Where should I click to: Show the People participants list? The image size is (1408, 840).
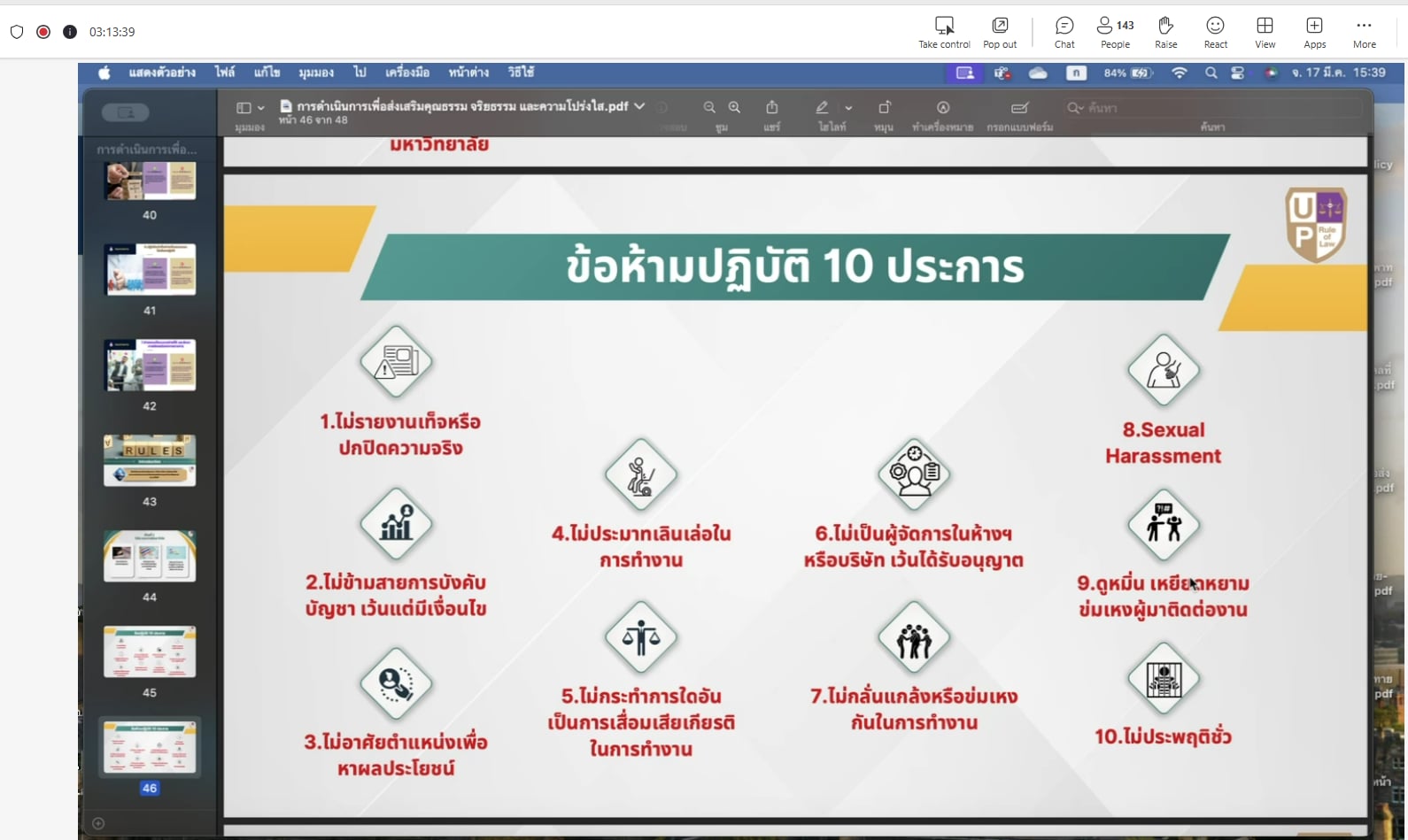[1115, 32]
